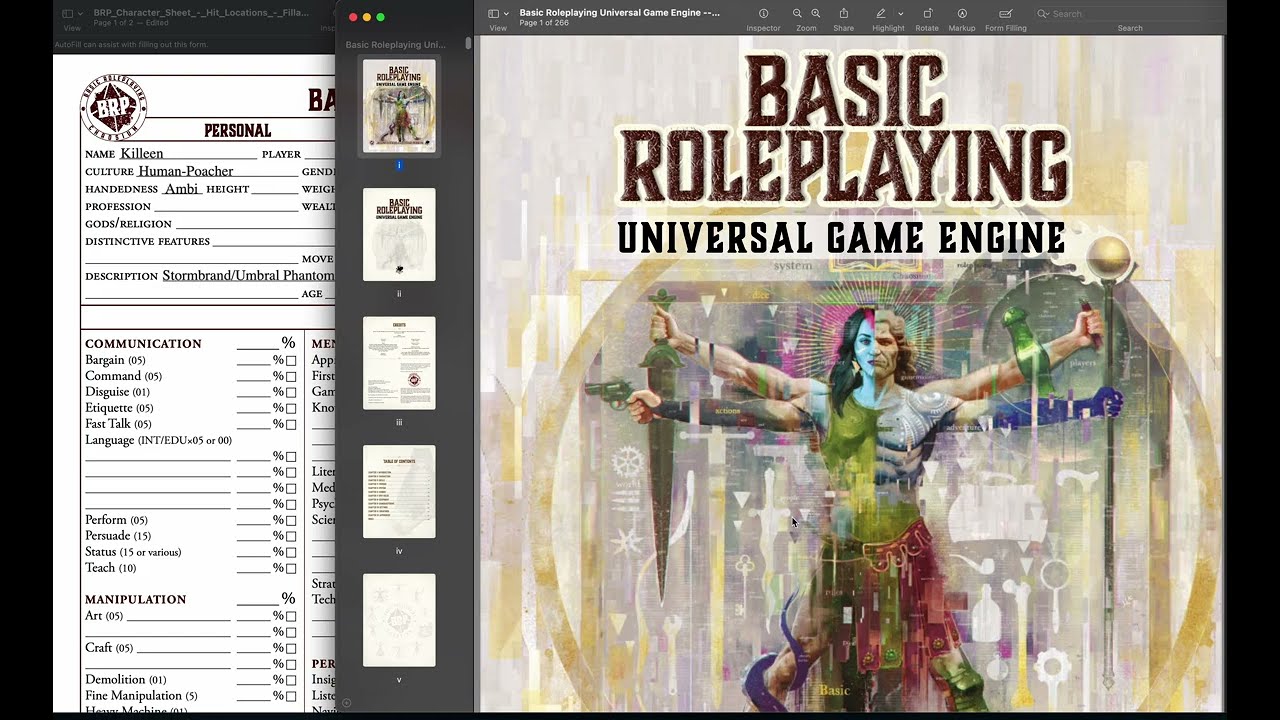Image resolution: width=1280 pixels, height=720 pixels.
Task: Select page v thumbnail
Action: point(399,620)
